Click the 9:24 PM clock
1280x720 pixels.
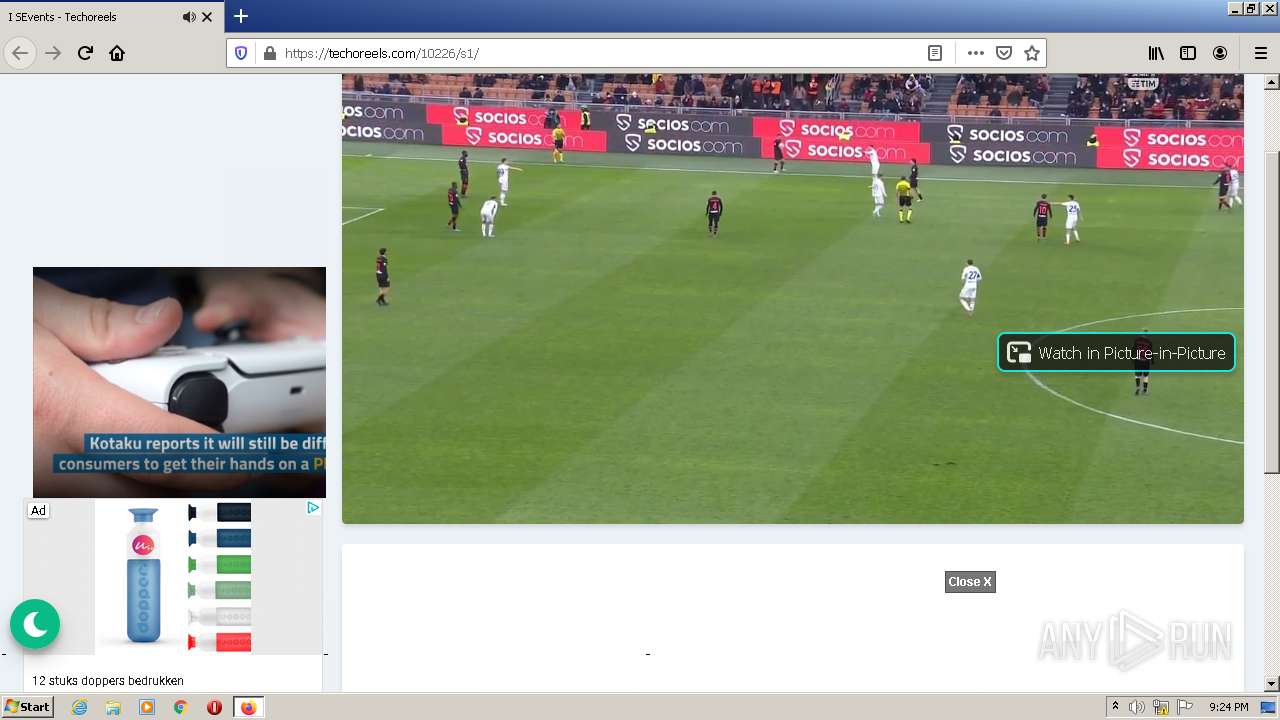point(1228,707)
